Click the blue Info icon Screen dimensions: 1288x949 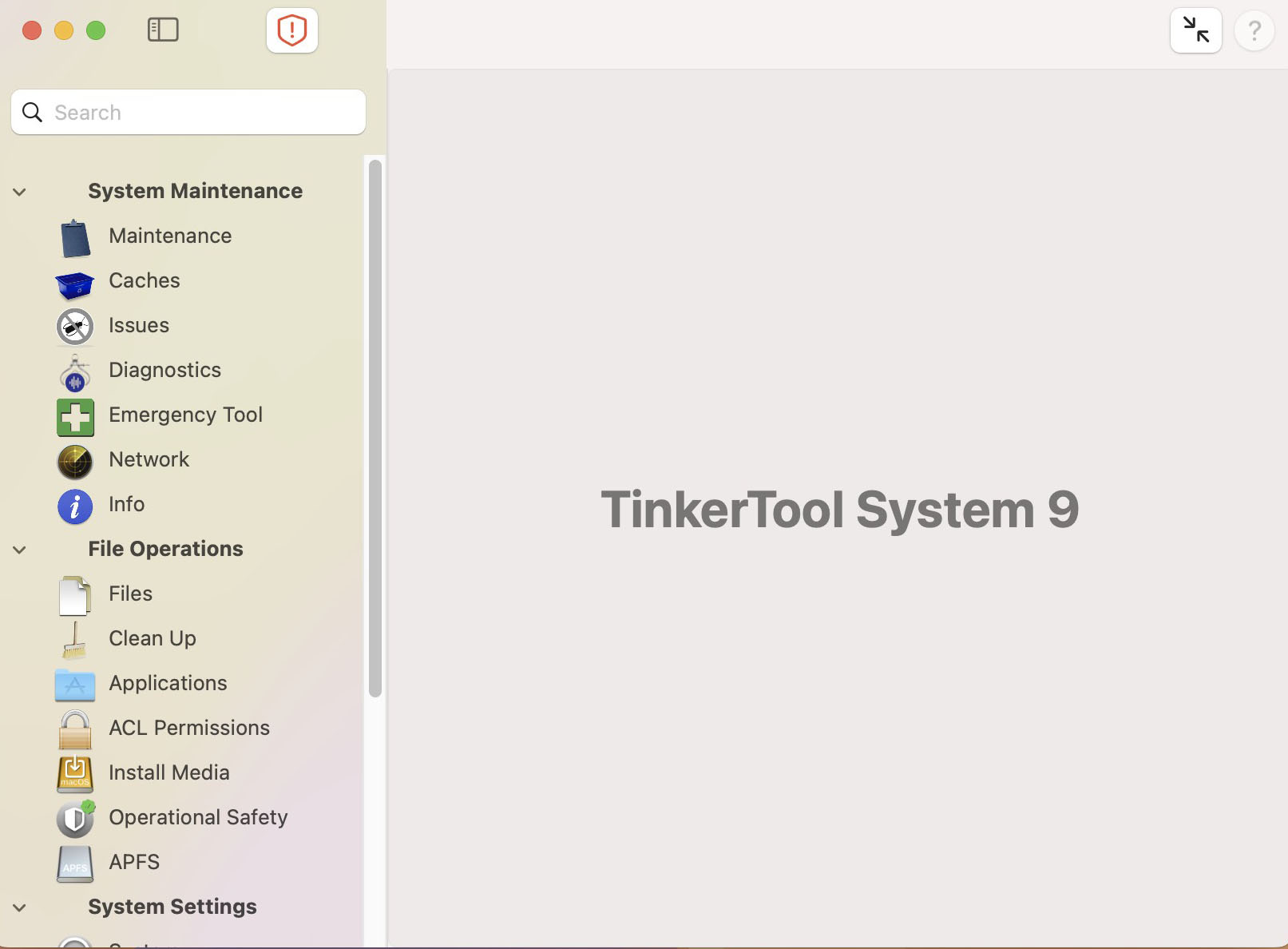click(75, 506)
